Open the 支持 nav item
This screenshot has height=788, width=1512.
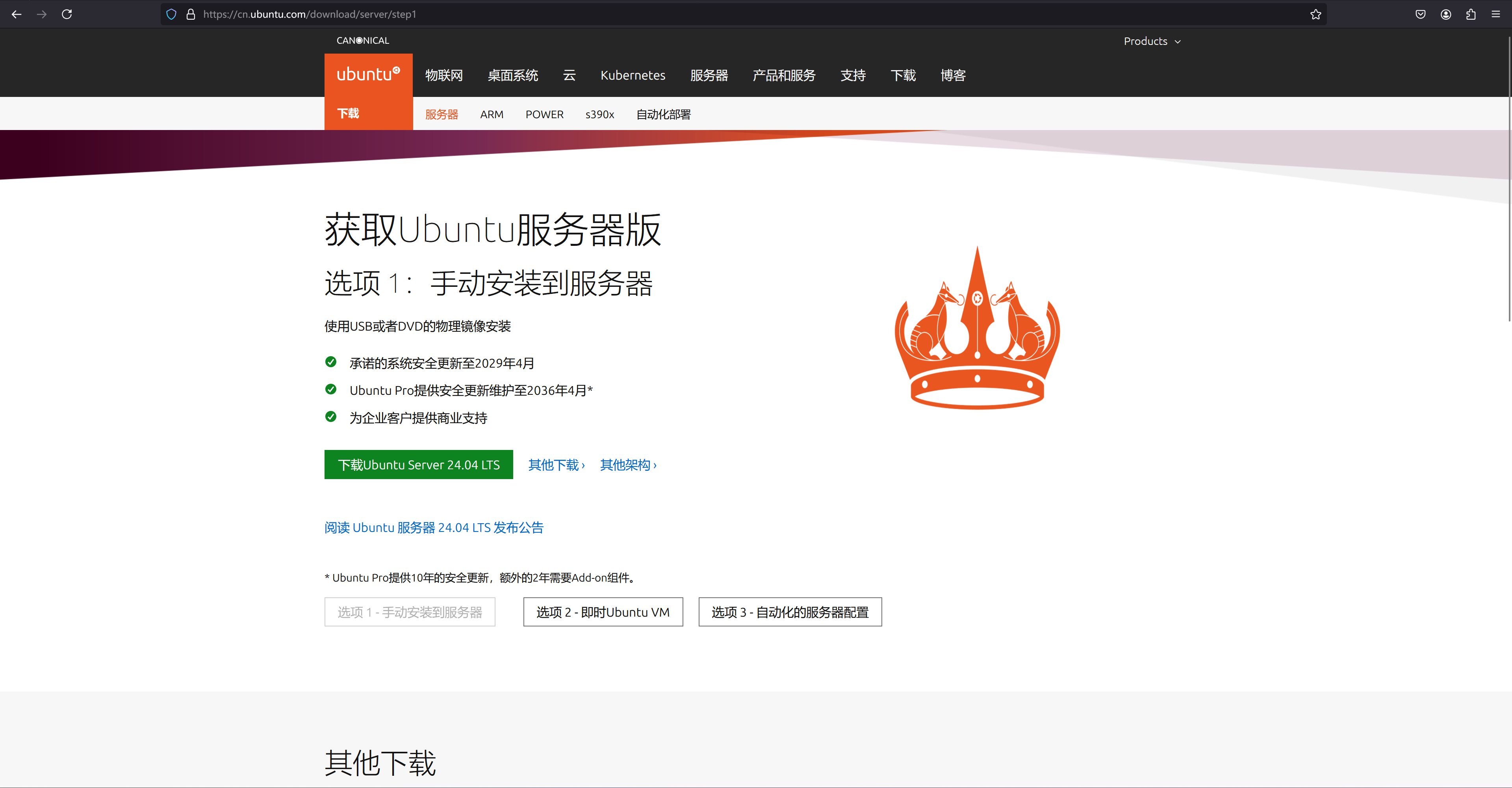853,75
